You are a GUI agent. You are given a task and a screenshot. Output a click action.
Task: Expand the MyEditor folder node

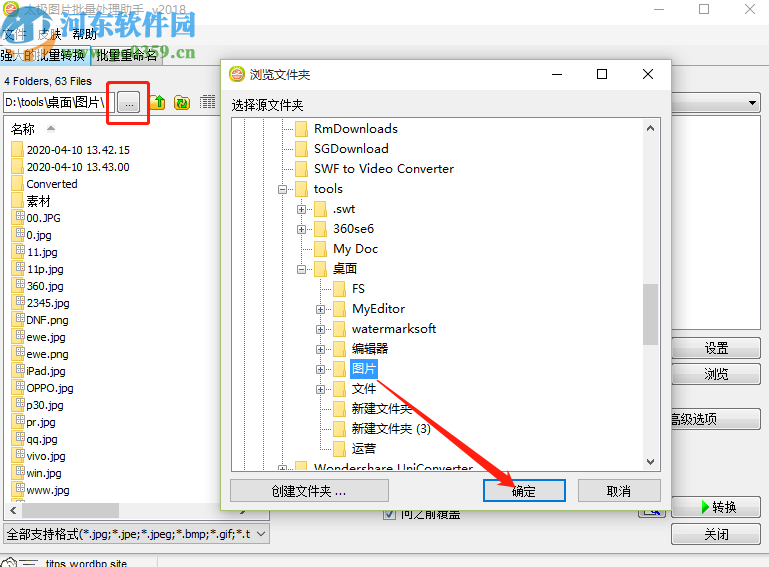pyautogui.click(x=320, y=309)
